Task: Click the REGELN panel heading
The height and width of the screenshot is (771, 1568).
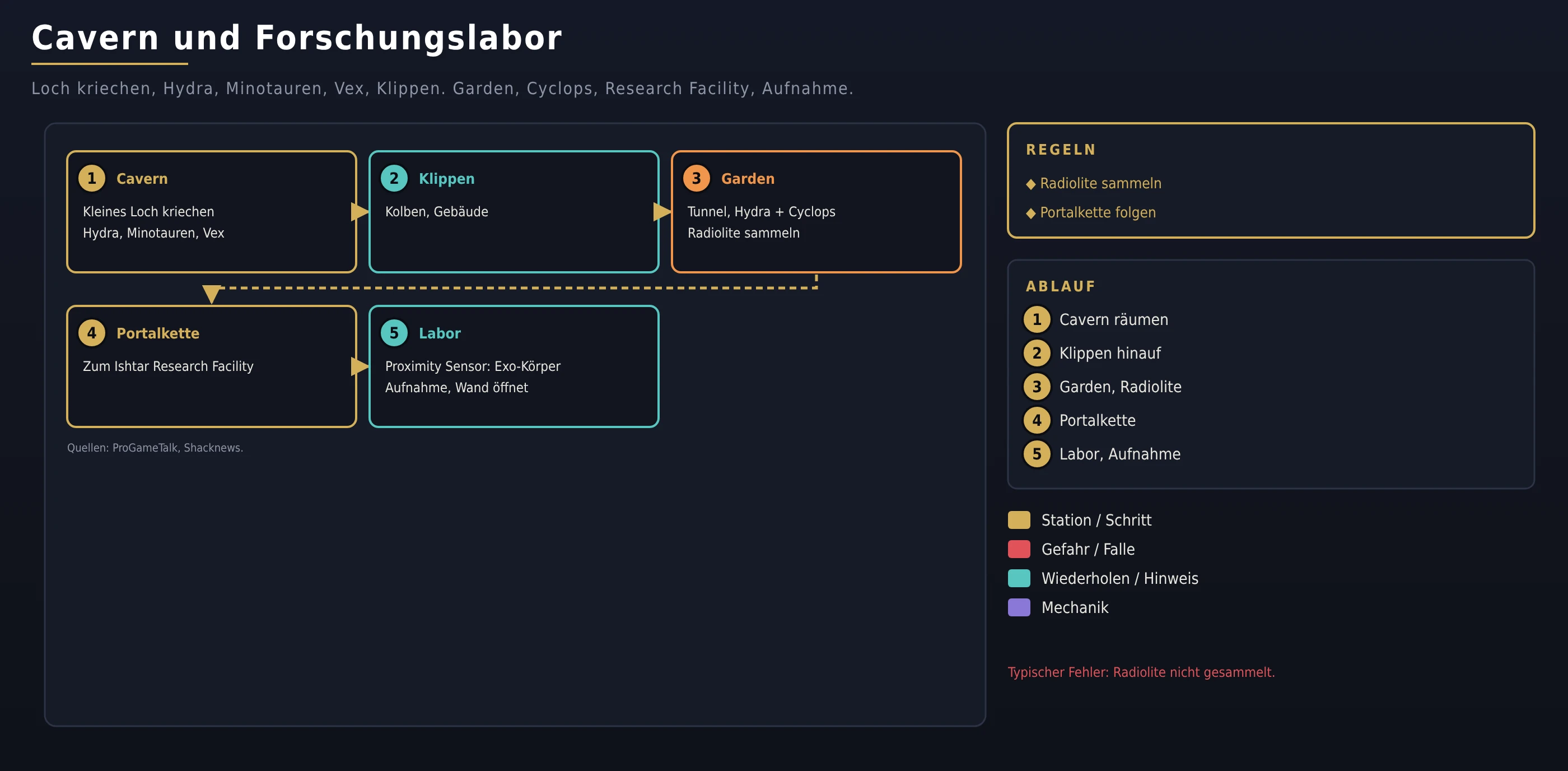Action: tap(1060, 150)
